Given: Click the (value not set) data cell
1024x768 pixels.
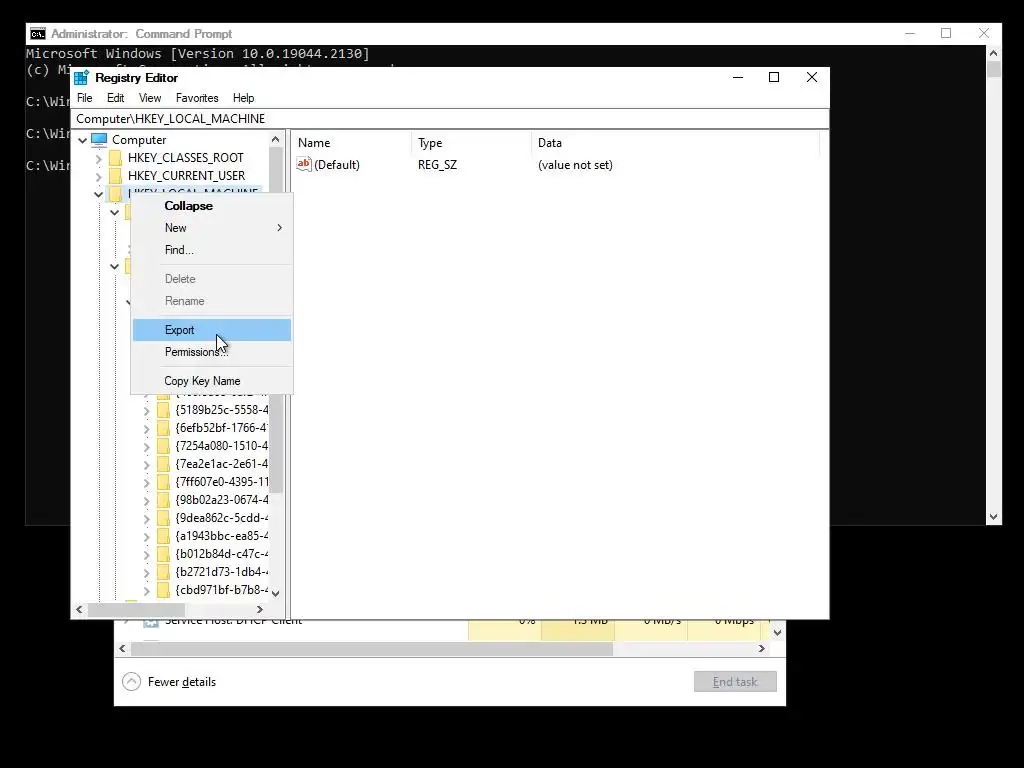Looking at the screenshot, I should 575,165.
